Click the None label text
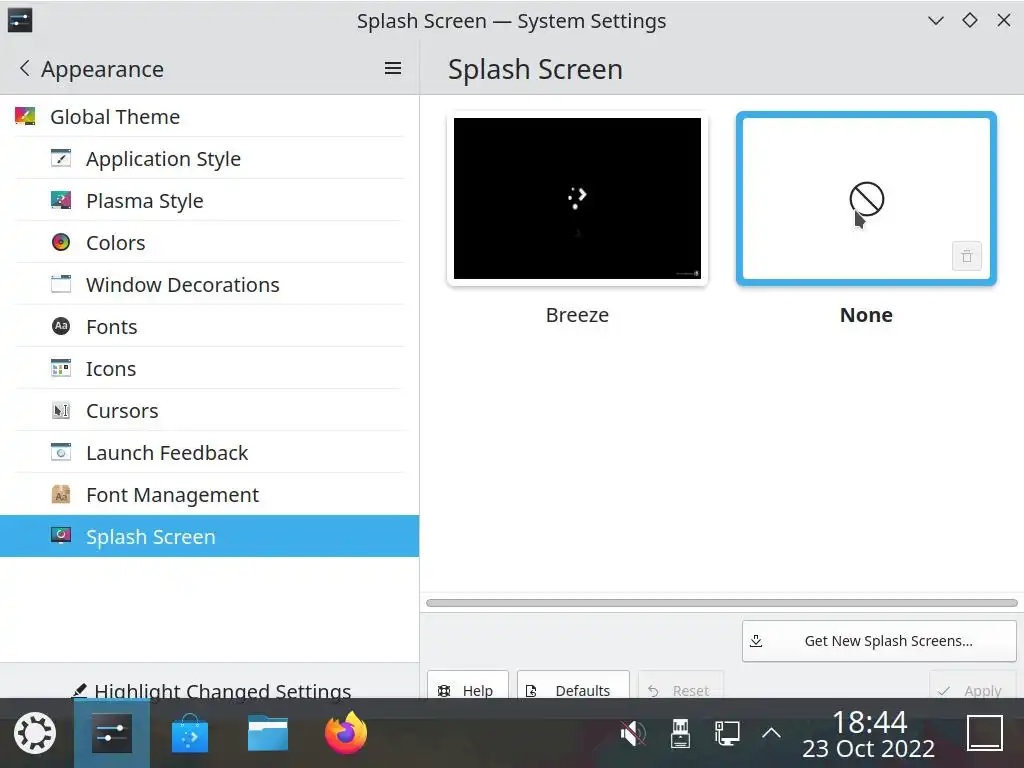This screenshot has width=1024, height=768. [866, 315]
